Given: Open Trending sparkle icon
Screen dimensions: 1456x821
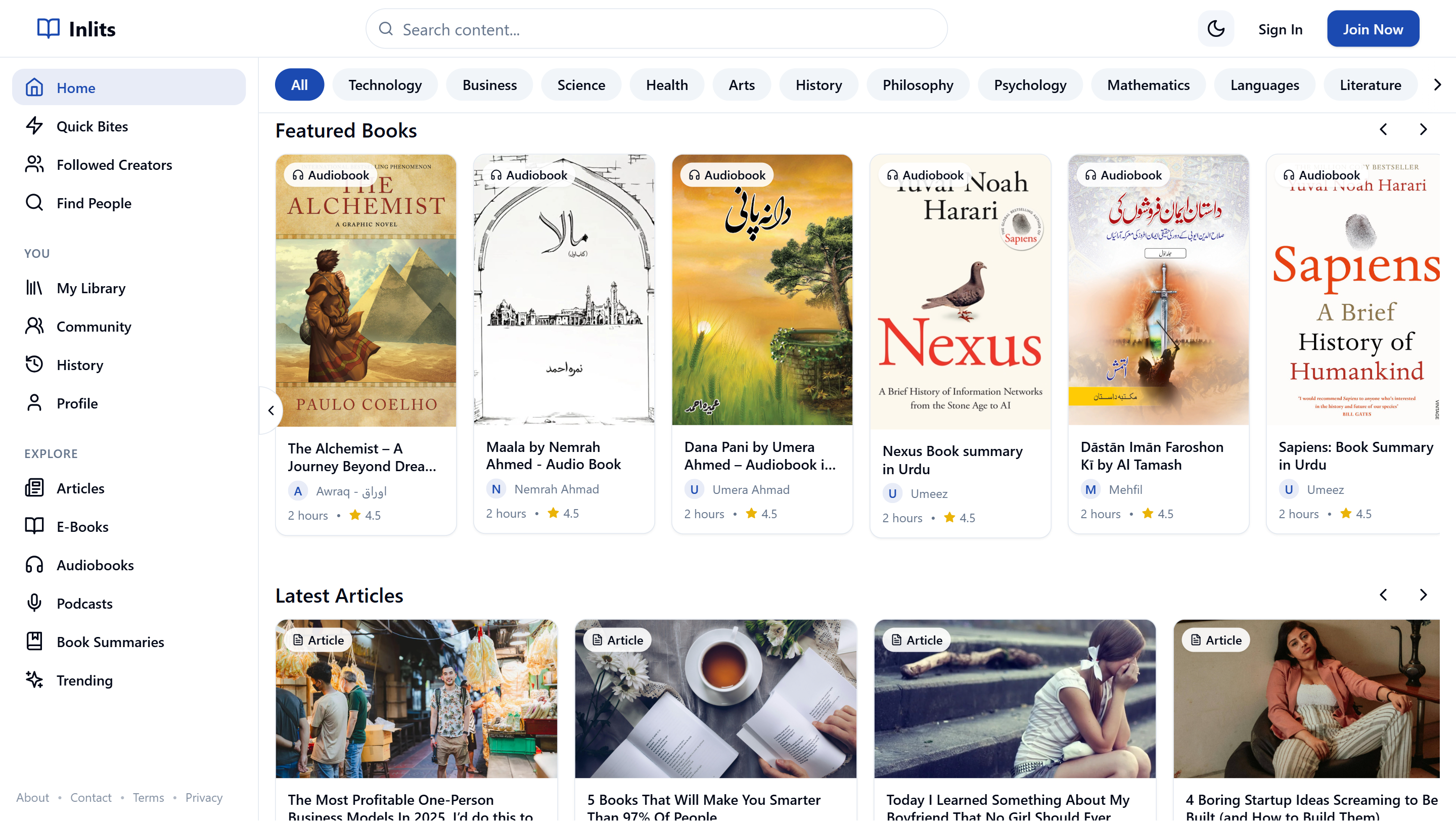Looking at the screenshot, I should click(34, 680).
